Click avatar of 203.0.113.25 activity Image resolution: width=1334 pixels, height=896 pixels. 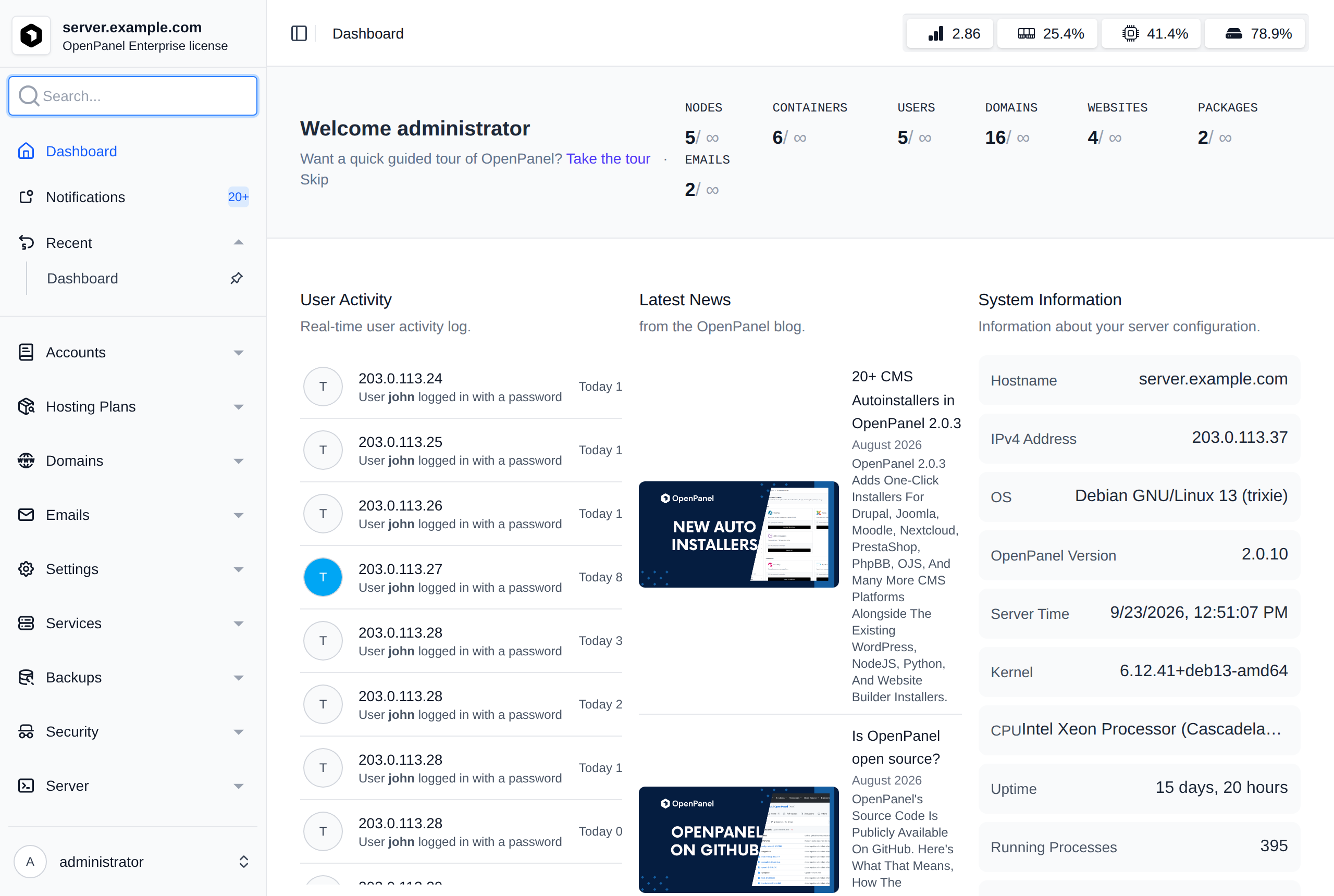click(323, 450)
